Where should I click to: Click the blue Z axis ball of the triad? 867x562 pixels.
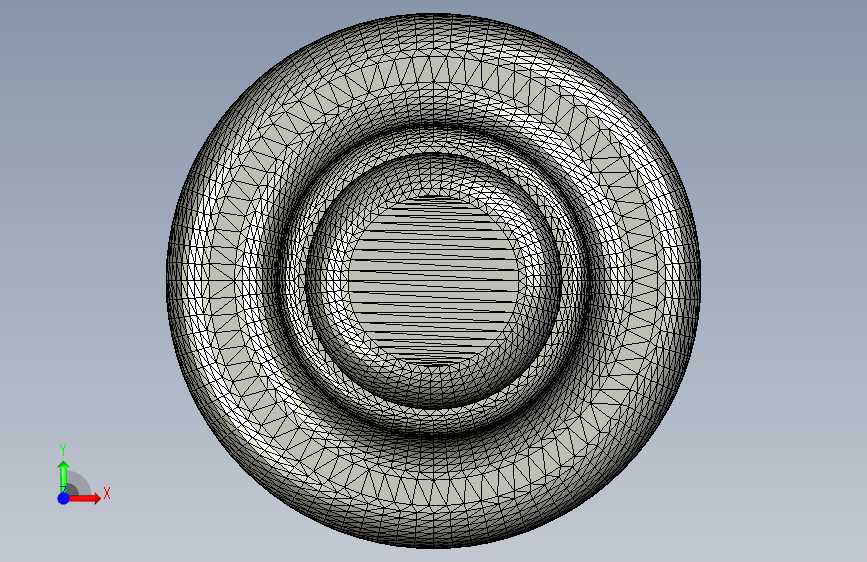pos(63,498)
